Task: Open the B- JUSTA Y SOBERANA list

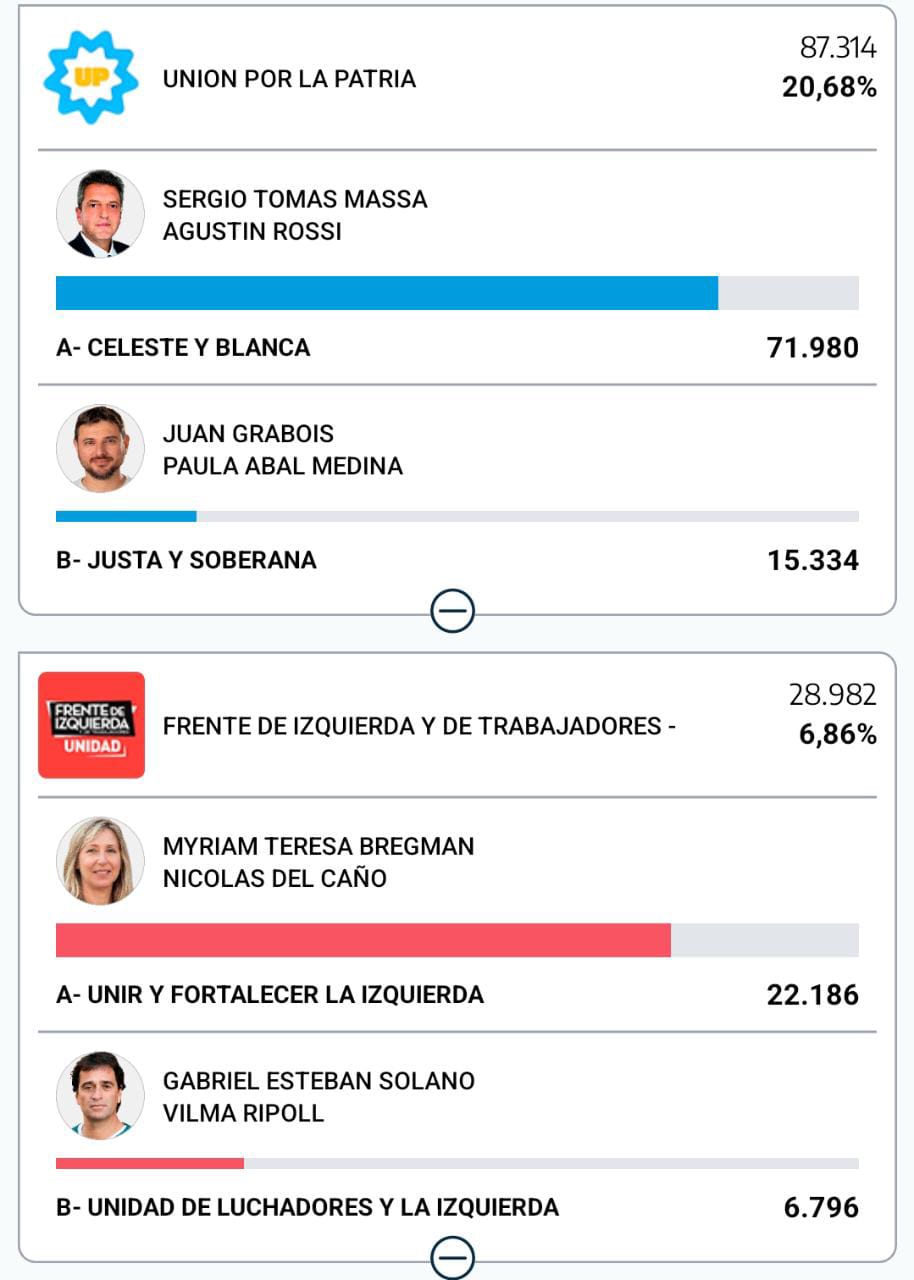Action: 186,560
